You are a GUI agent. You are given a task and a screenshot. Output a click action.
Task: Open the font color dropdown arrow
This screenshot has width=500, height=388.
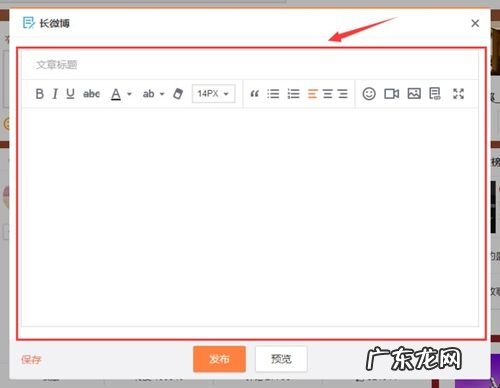129,94
